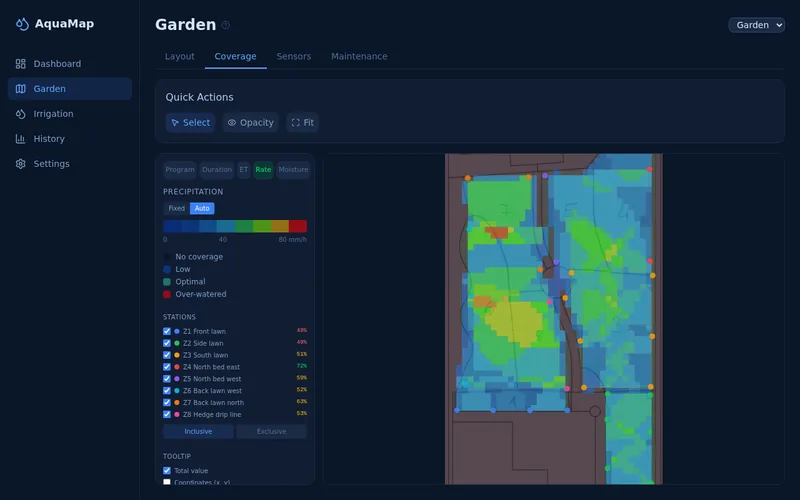Click the red dot for Z4 North bed east
The image size is (800, 500).
tap(177, 367)
